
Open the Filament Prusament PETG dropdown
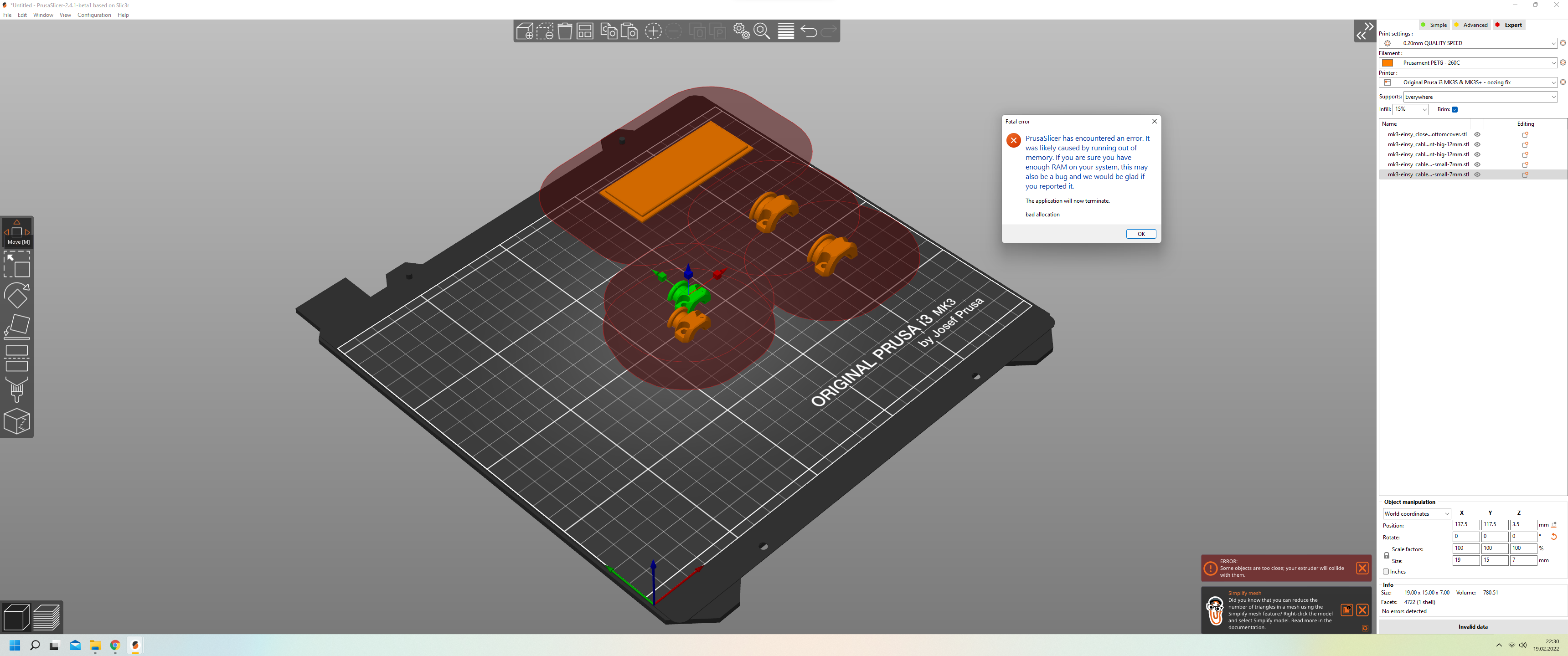point(1468,63)
